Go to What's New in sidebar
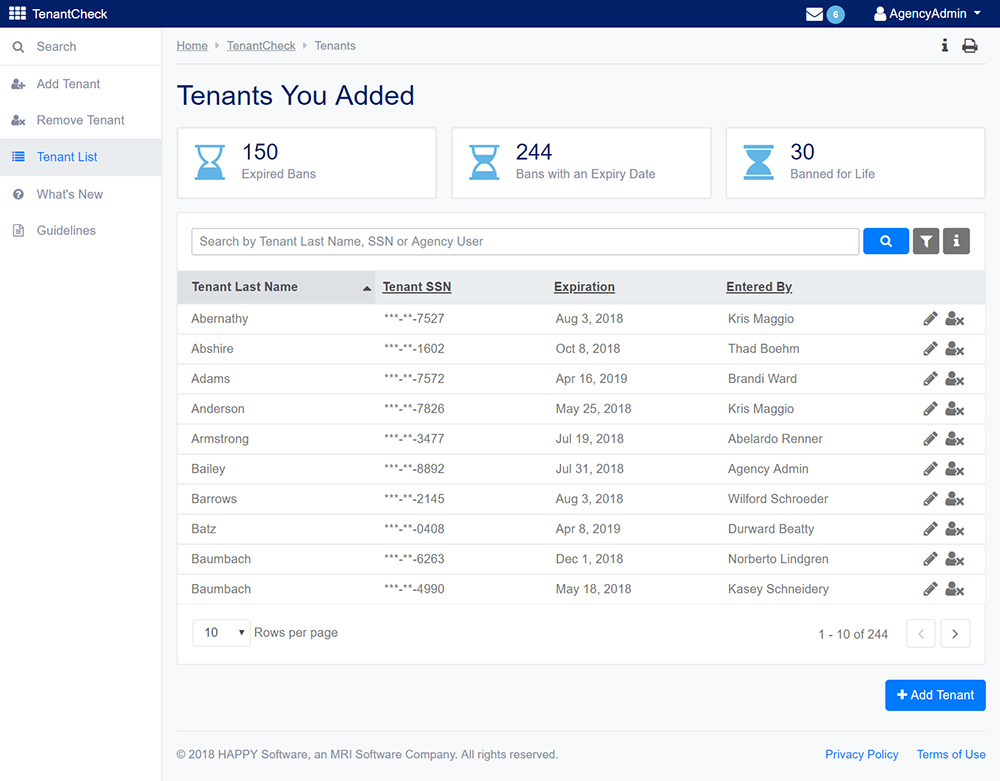 tap(69, 194)
